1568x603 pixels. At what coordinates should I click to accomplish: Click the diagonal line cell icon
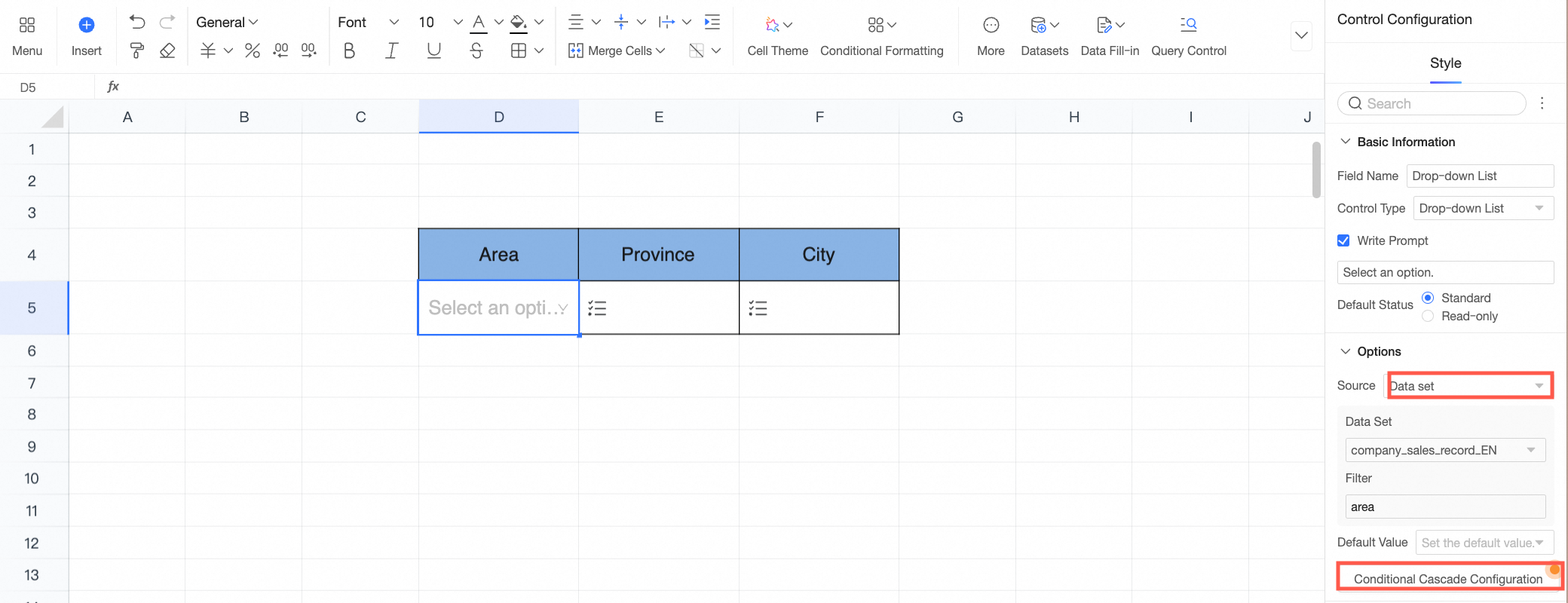697,51
